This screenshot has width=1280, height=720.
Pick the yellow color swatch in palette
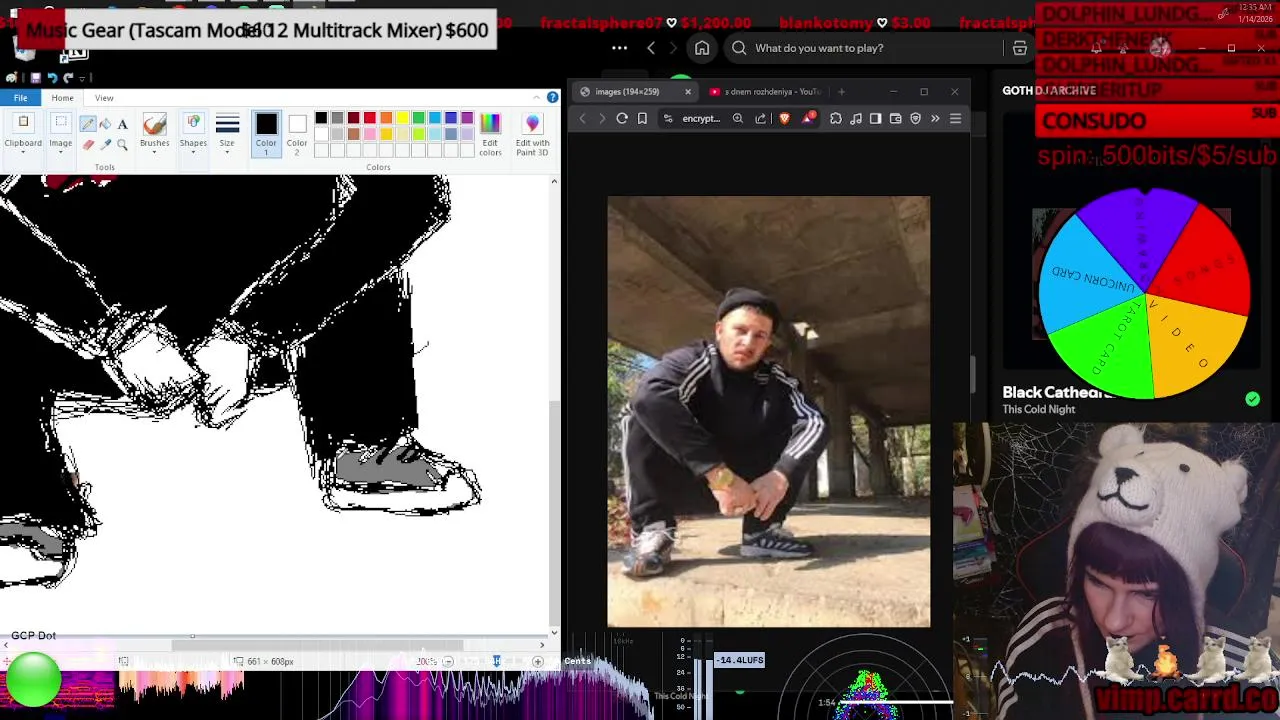(402, 118)
